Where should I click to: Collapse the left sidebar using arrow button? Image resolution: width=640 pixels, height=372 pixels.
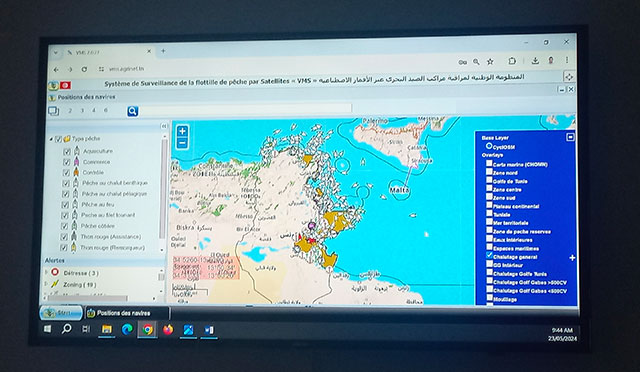point(164,126)
